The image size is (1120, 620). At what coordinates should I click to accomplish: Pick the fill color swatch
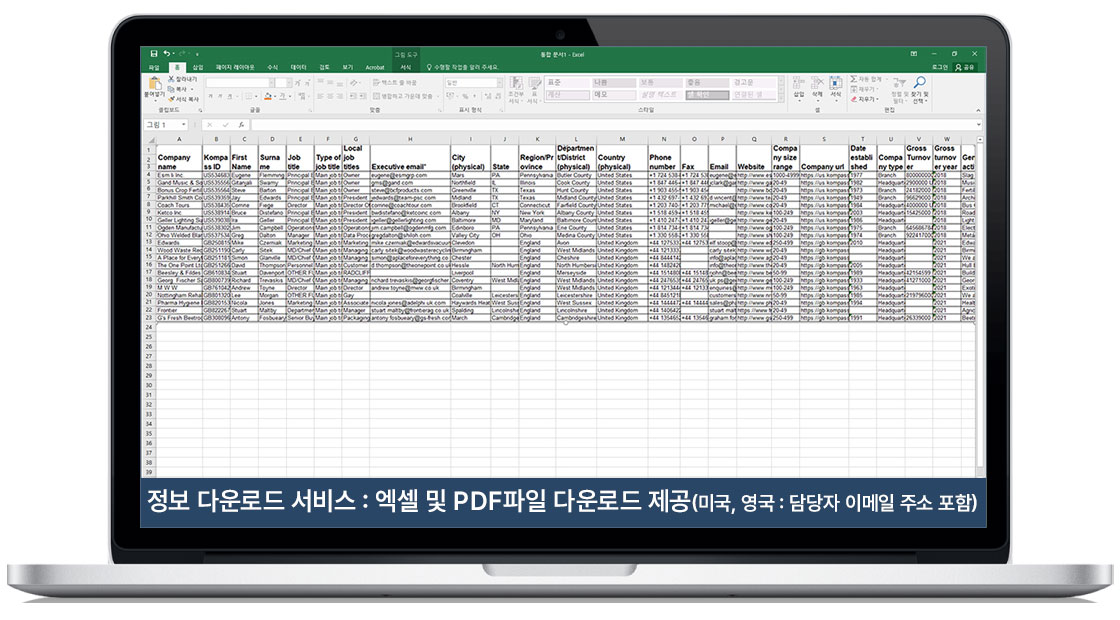266,97
